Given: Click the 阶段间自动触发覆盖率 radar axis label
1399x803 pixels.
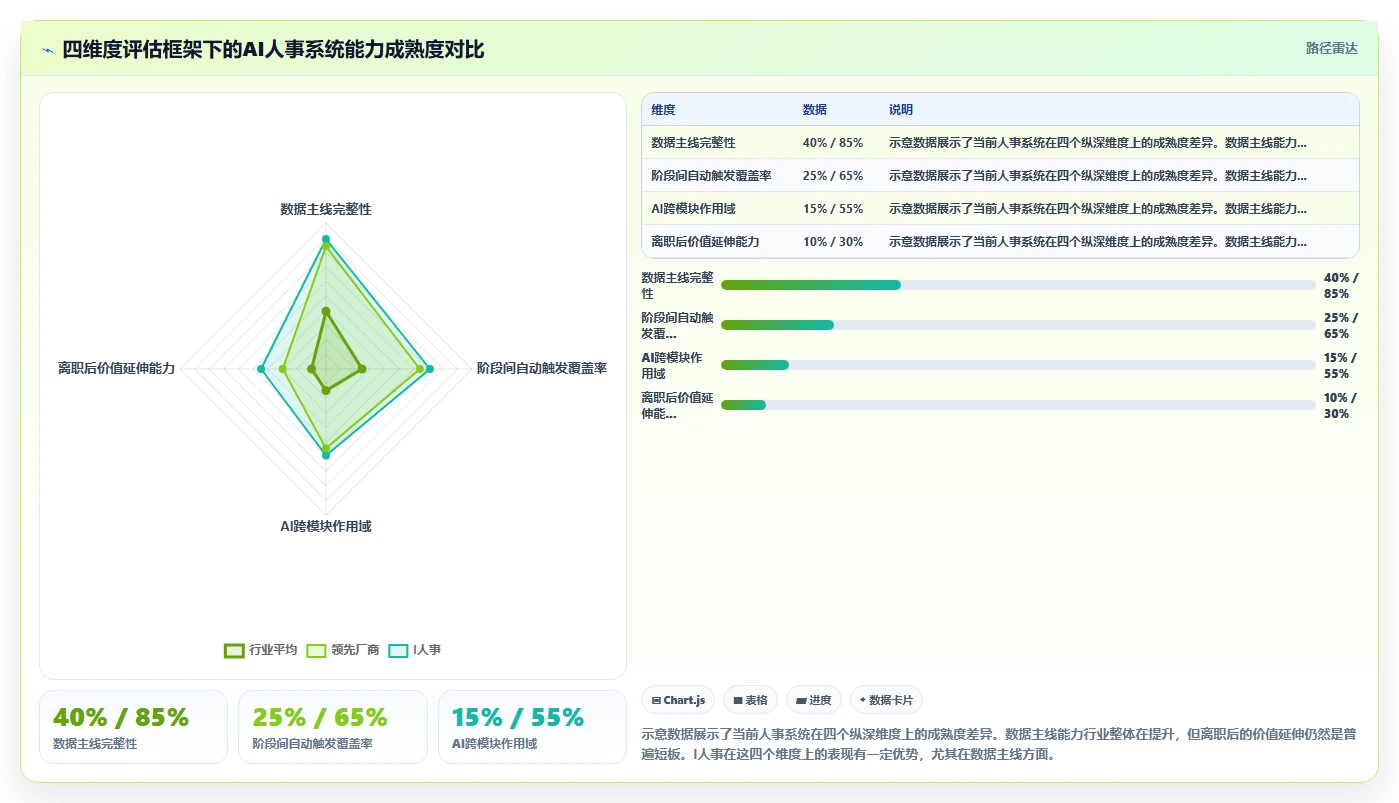Looking at the screenshot, I should coord(541,369).
